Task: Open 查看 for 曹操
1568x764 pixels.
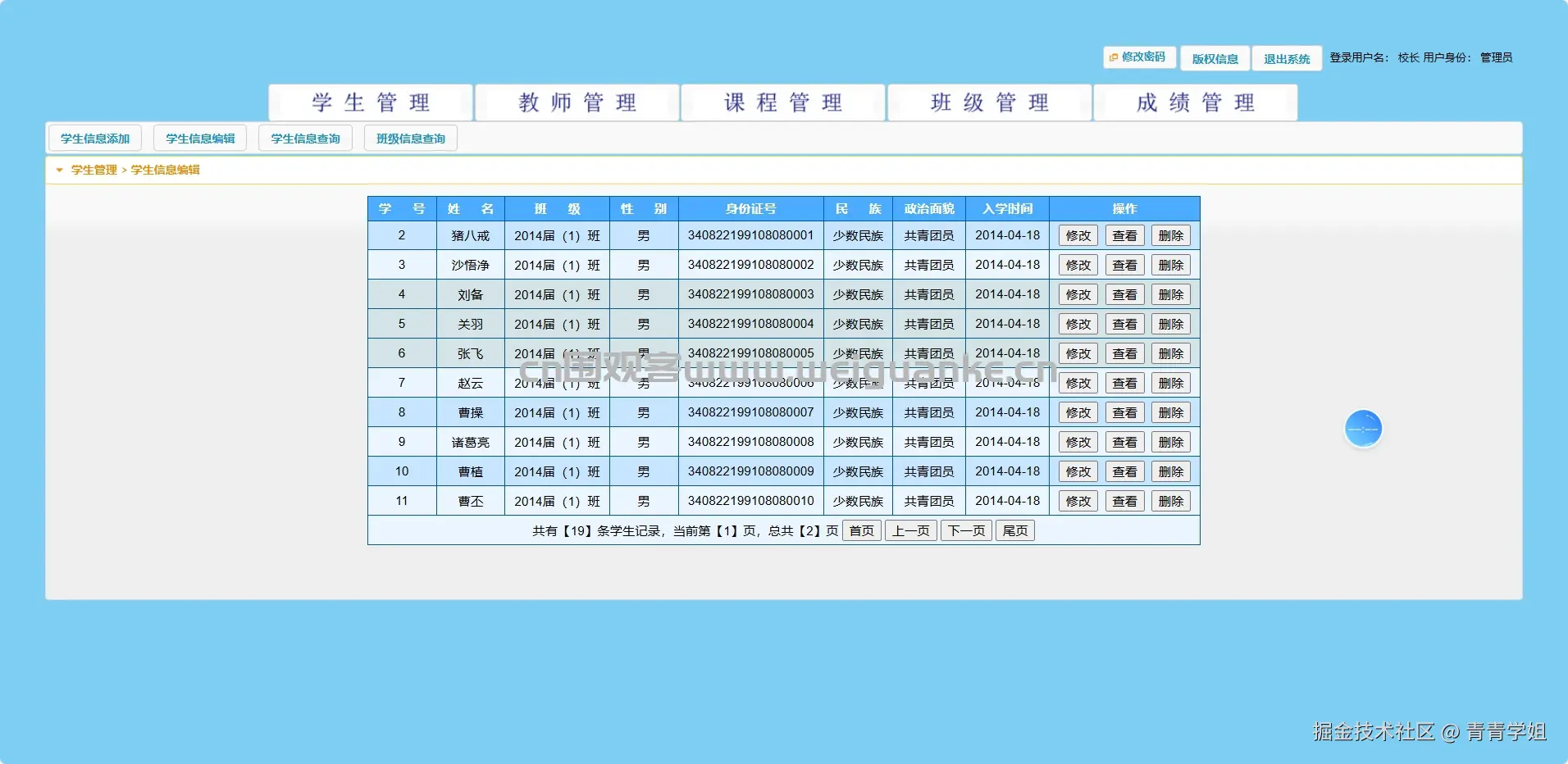Action: [x=1124, y=413]
